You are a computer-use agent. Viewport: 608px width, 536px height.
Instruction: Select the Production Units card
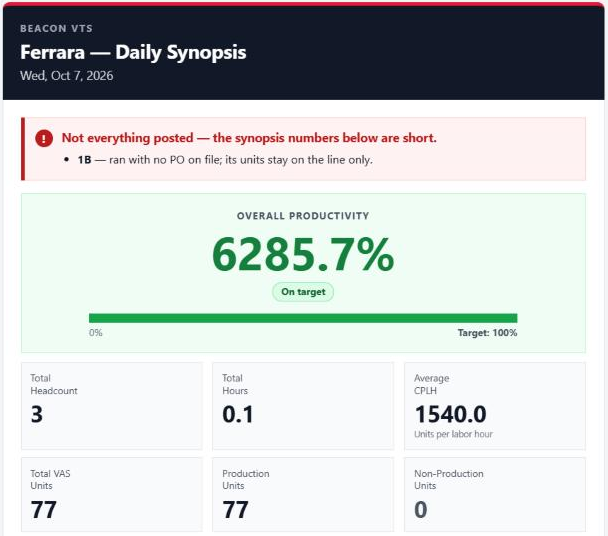(x=303, y=495)
